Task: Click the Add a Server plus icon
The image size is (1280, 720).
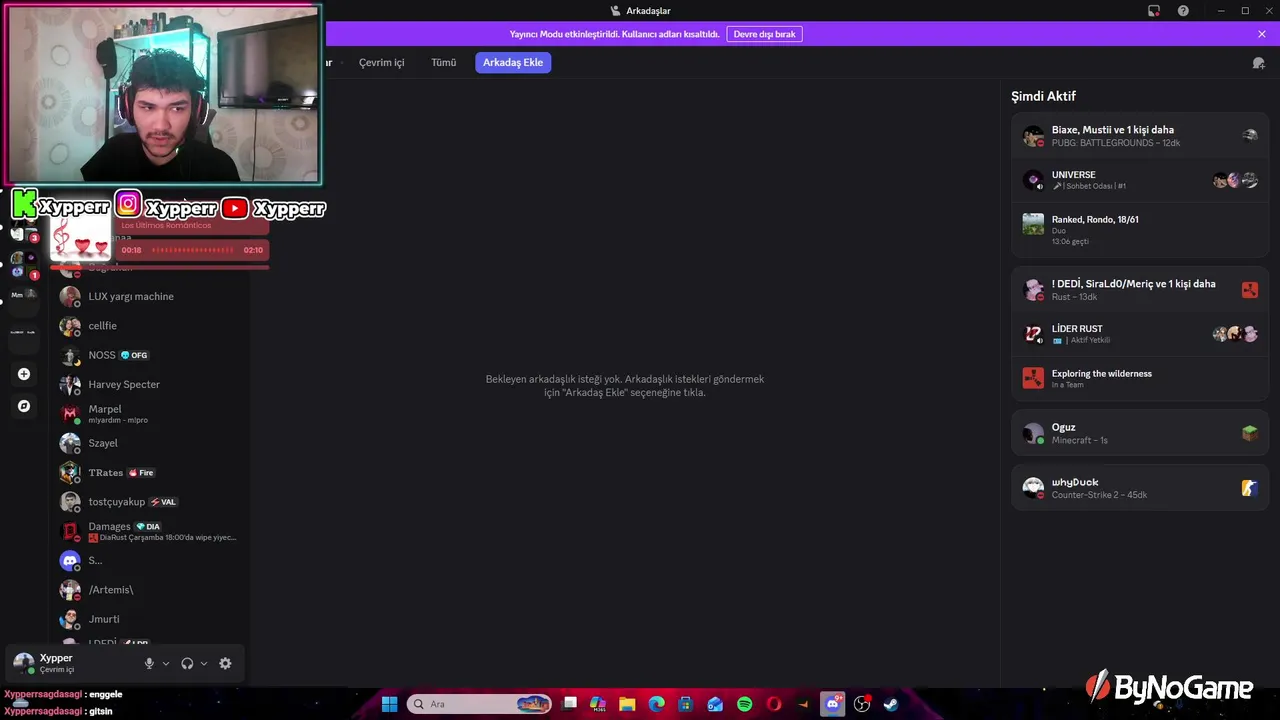Action: (24, 374)
